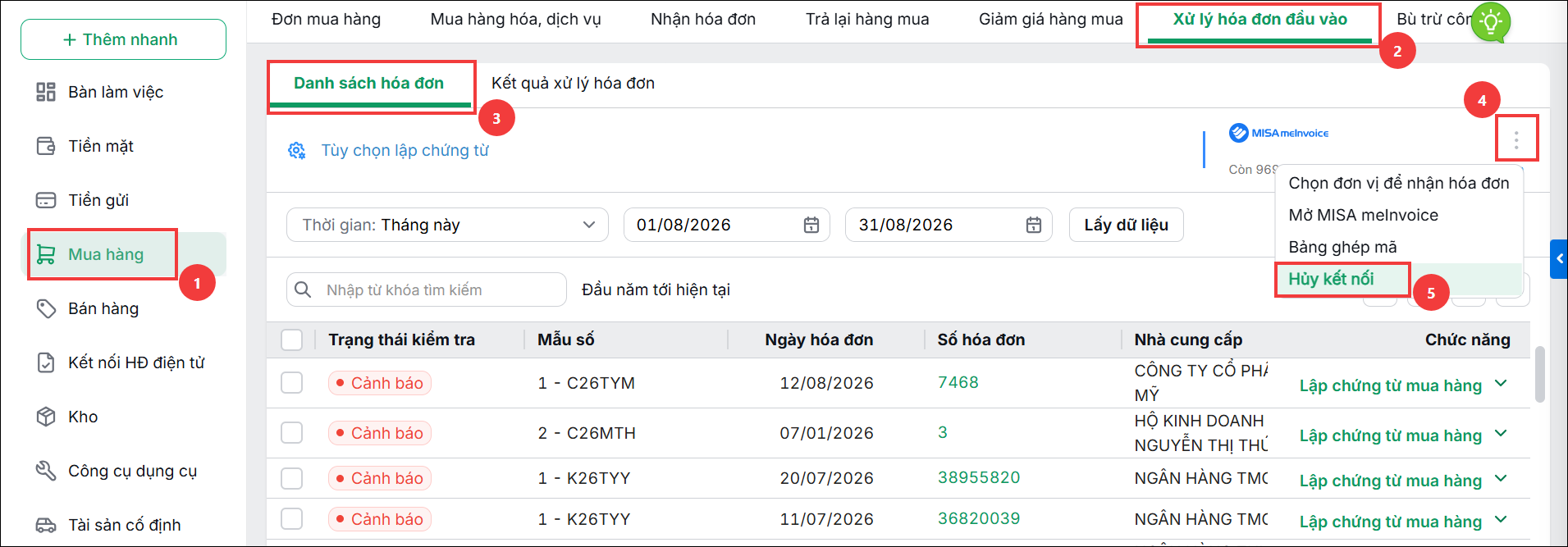Click the Thêm nhanh button
Screen dimensions: 1568x547
click(x=123, y=39)
